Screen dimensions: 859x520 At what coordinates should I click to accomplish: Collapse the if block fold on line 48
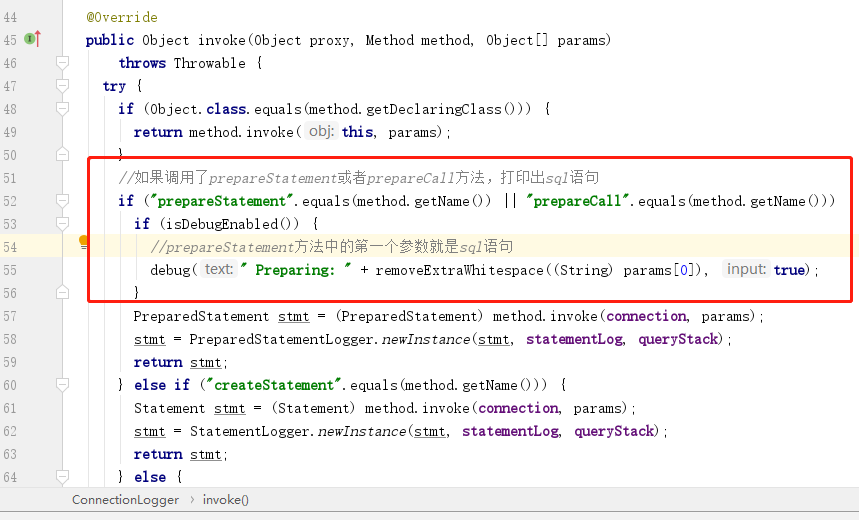[x=62, y=108]
